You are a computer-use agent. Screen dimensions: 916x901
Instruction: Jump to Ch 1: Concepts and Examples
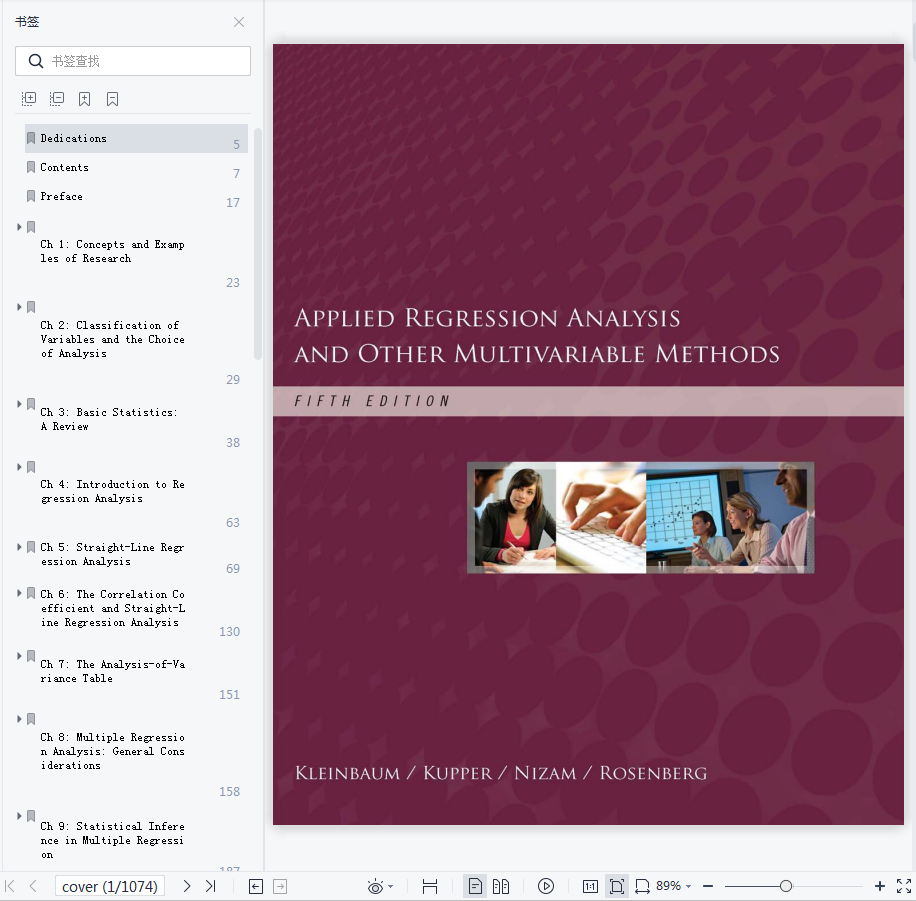(112, 251)
